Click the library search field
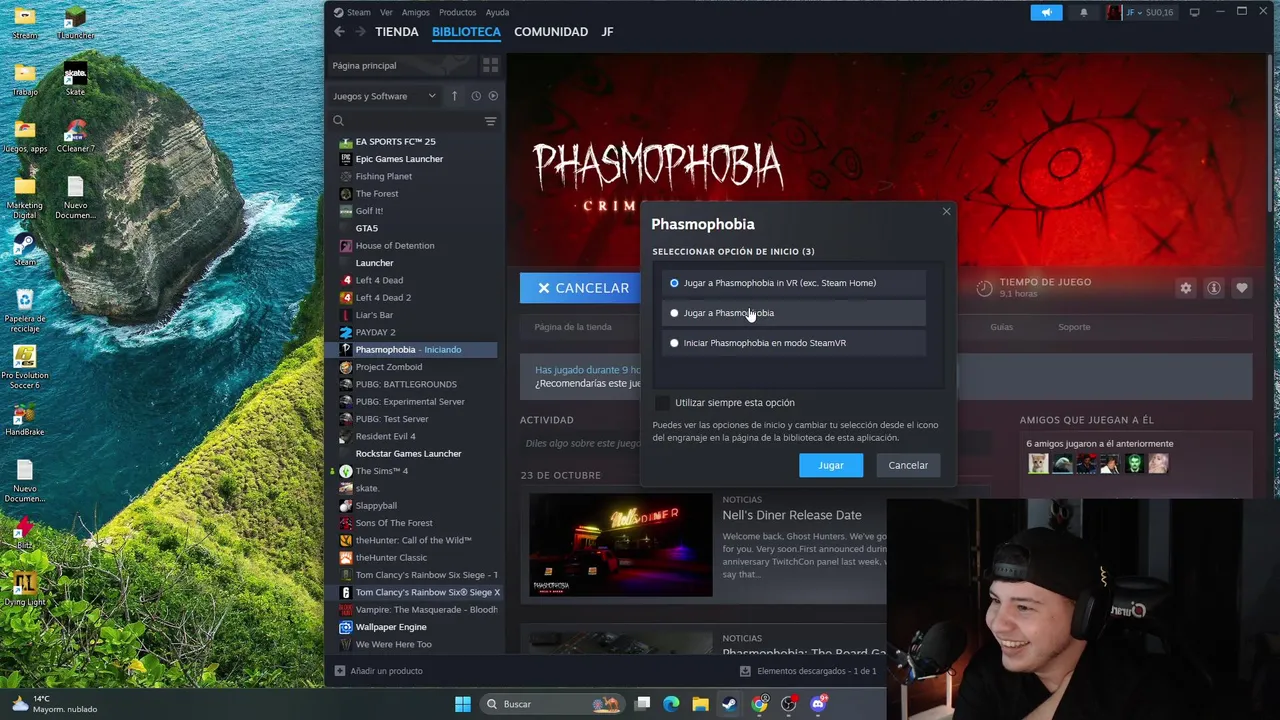 (407, 121)
